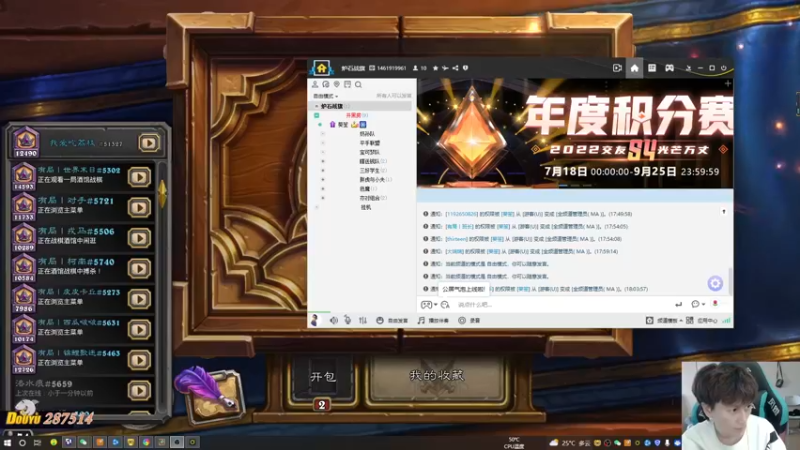The height and width of the screenshot is (450, 800).
Task: Search members with the magnifier icon
Action: (x=358, y=84)
